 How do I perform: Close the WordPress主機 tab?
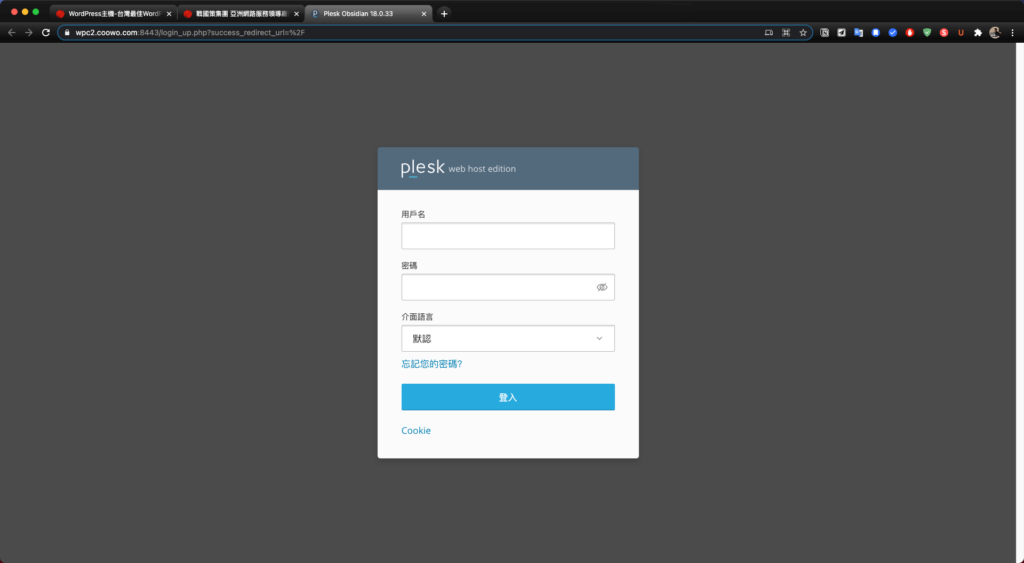point(168,14)
